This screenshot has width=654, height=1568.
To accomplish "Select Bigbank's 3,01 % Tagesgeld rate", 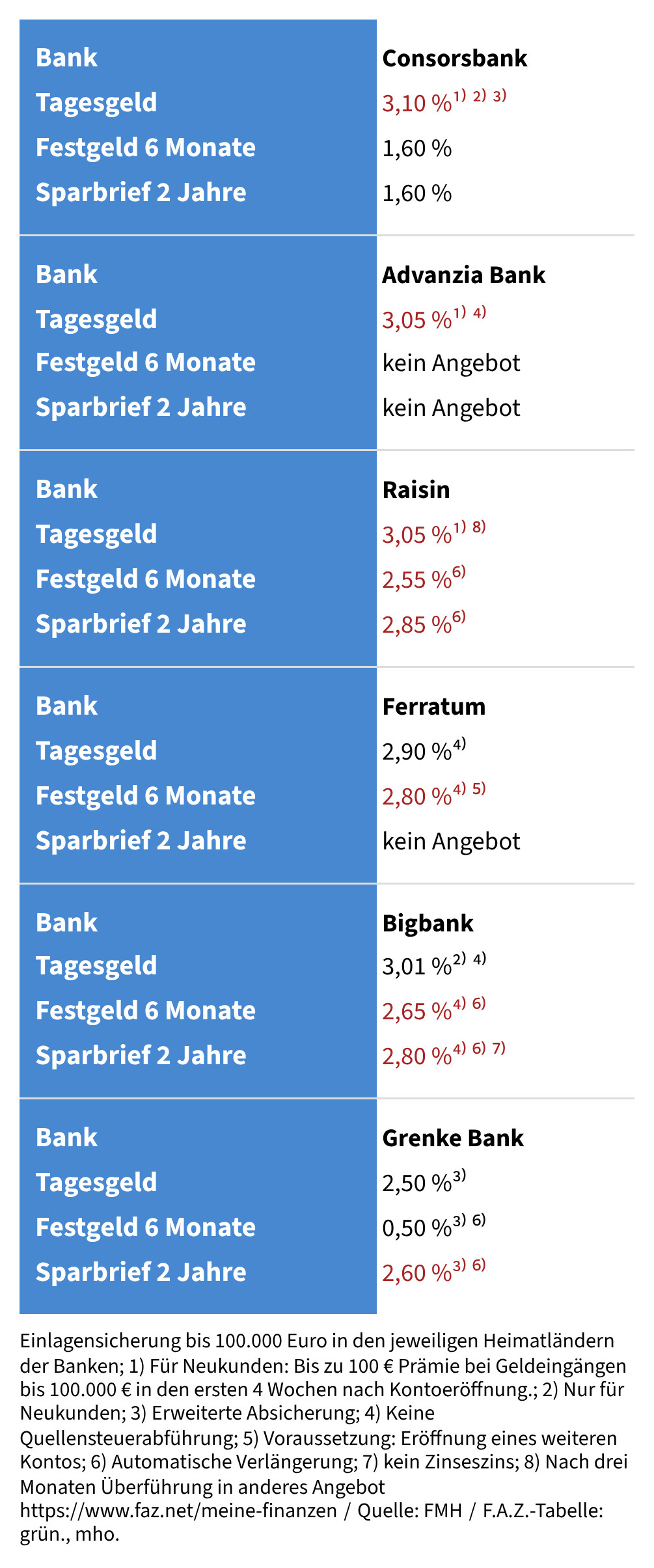I will pyautogui.click(x=417, y=967).
